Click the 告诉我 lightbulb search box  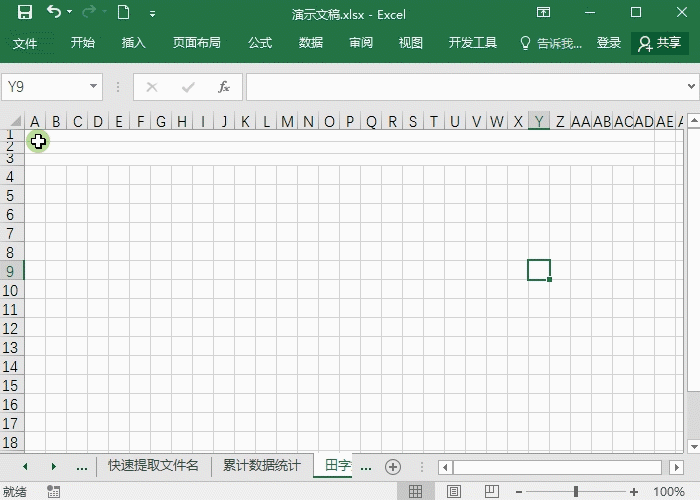coord(551,43)
